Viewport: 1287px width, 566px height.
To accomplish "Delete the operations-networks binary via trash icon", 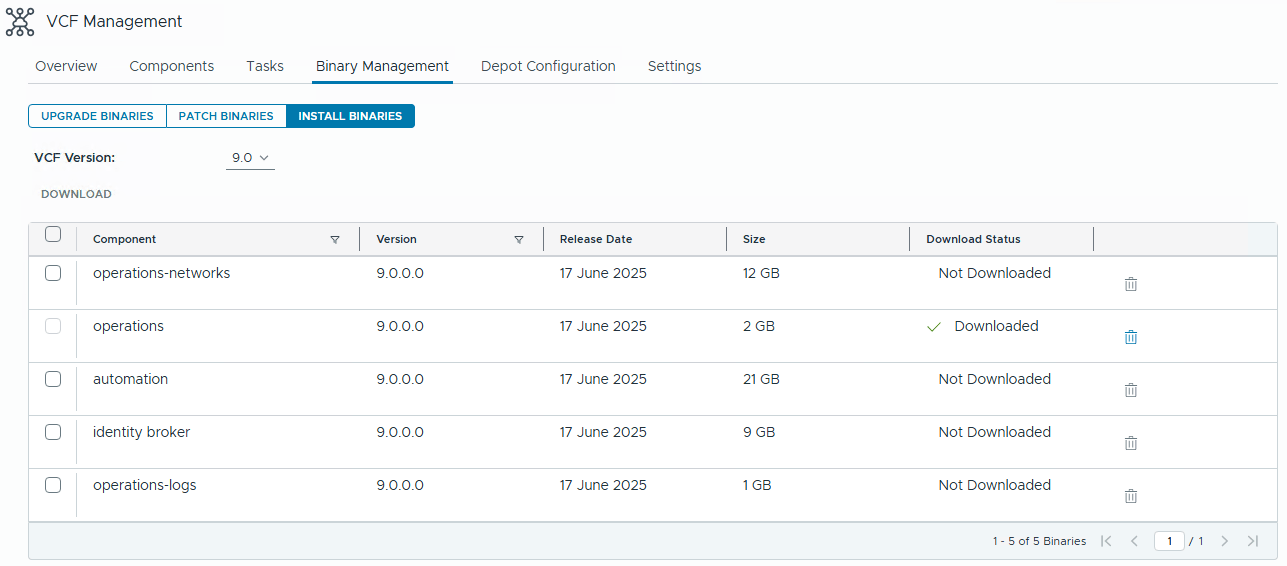I will [x=1131, y=284].
